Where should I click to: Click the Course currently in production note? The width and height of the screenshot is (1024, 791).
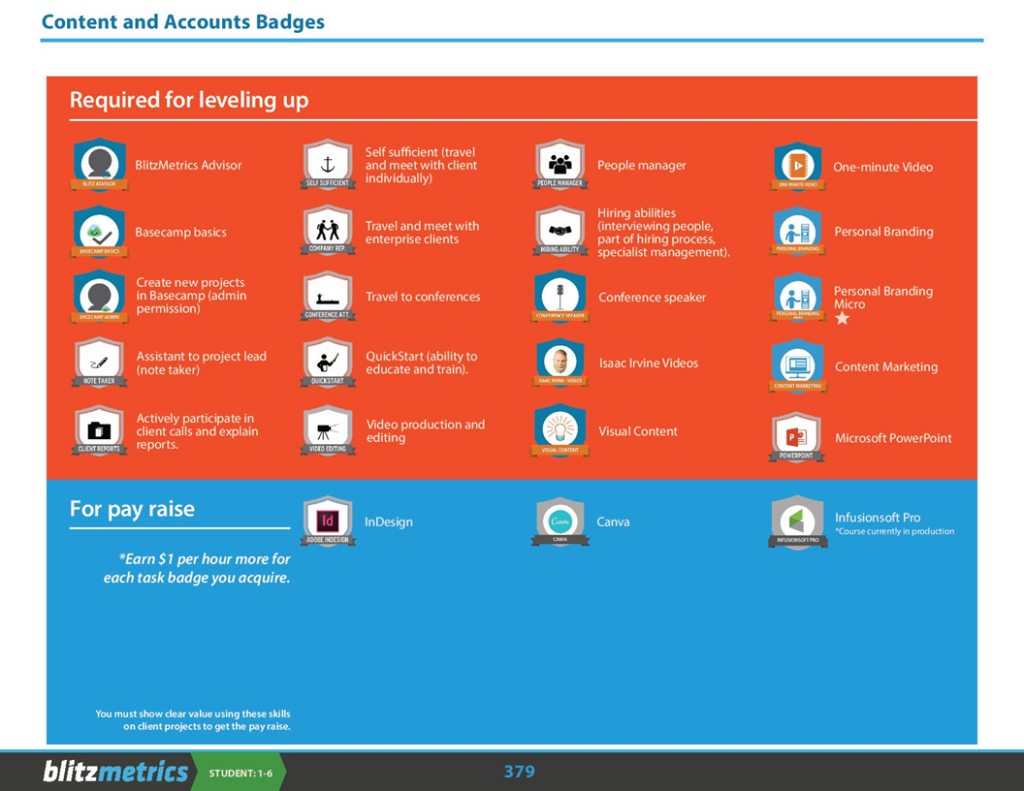(x=895, y=531)
